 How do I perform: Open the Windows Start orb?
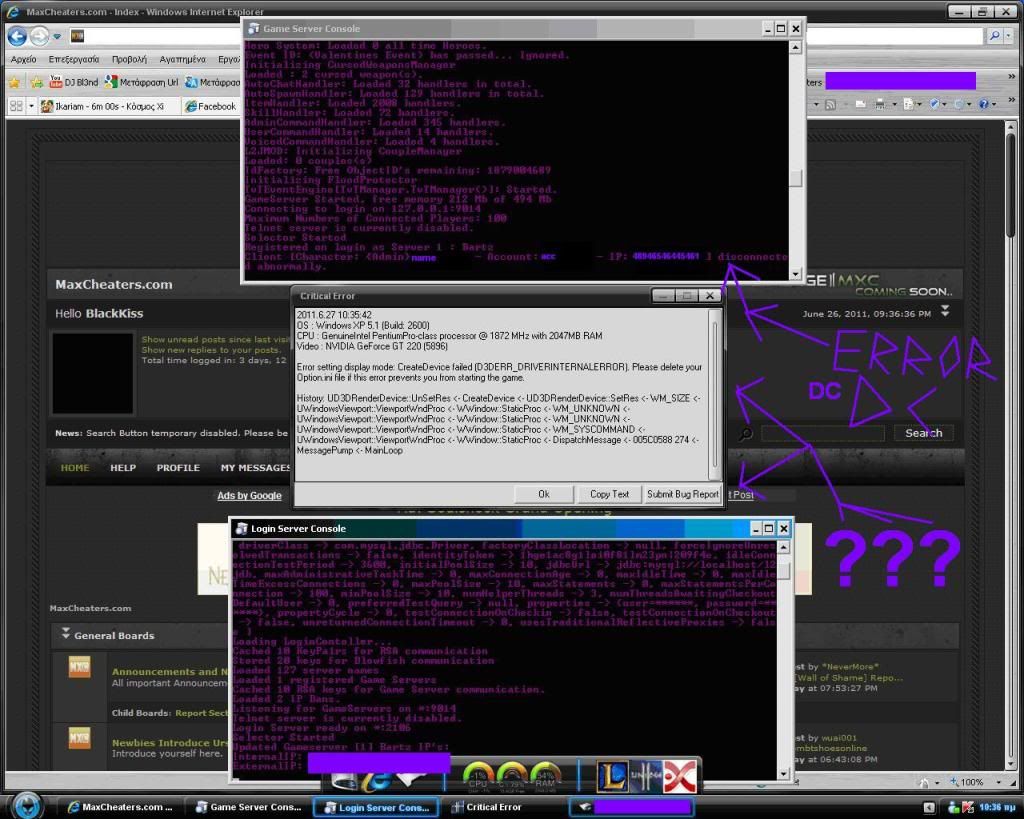pyautogui.click(x=26, y=804)
